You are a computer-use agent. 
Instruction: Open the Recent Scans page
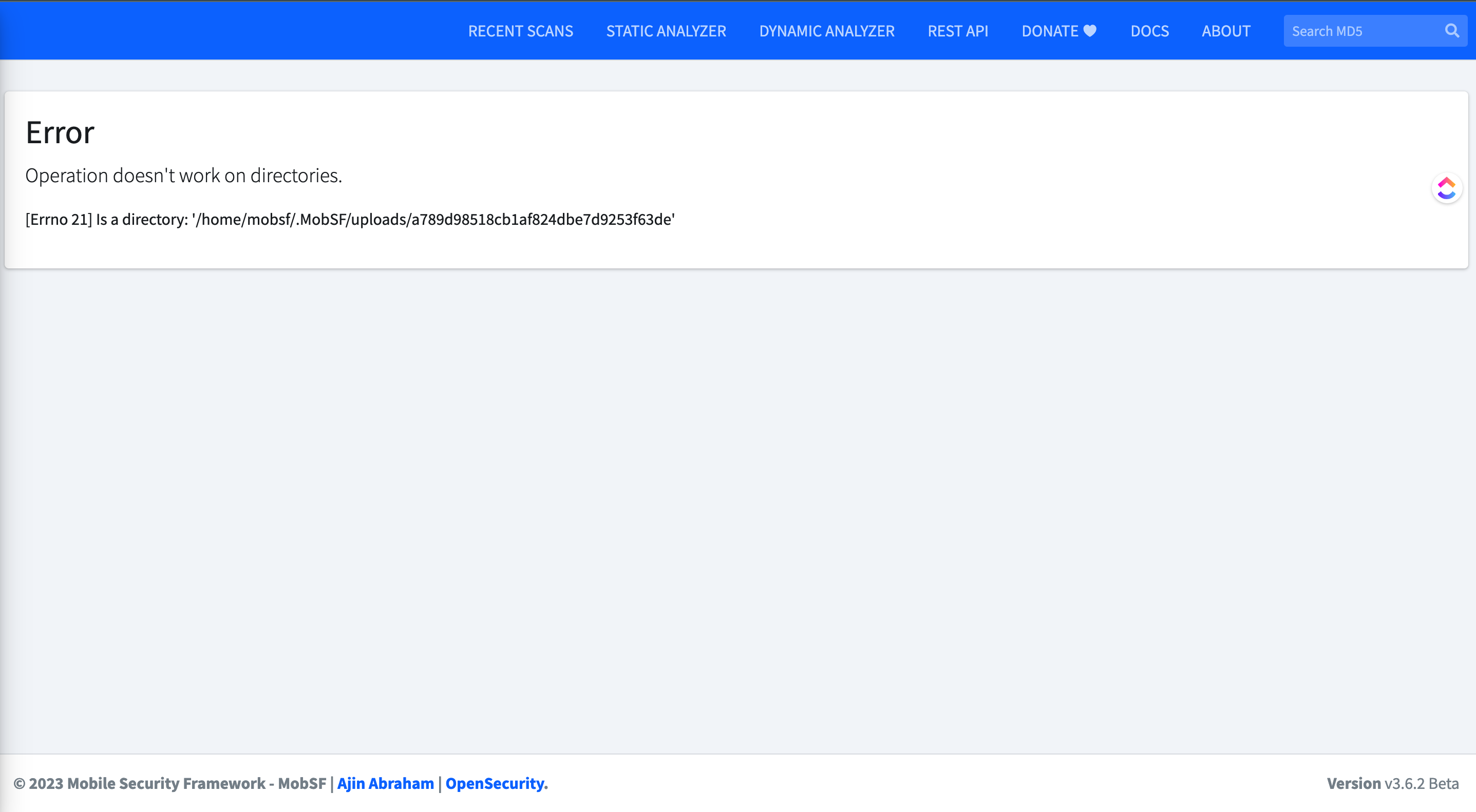coord(520,31)
